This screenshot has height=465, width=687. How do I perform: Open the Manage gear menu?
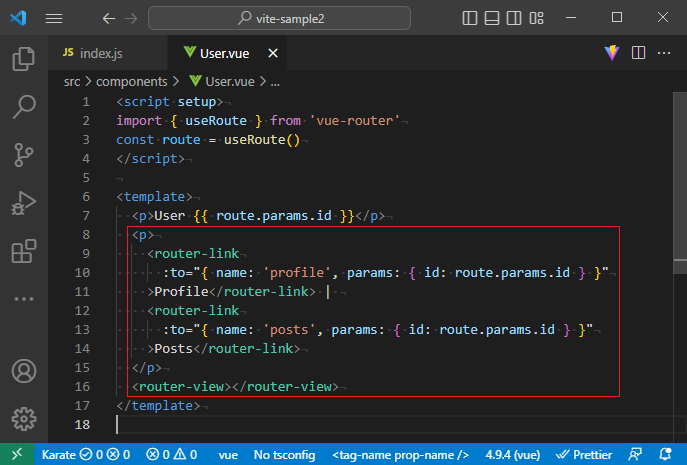point(24,419)
